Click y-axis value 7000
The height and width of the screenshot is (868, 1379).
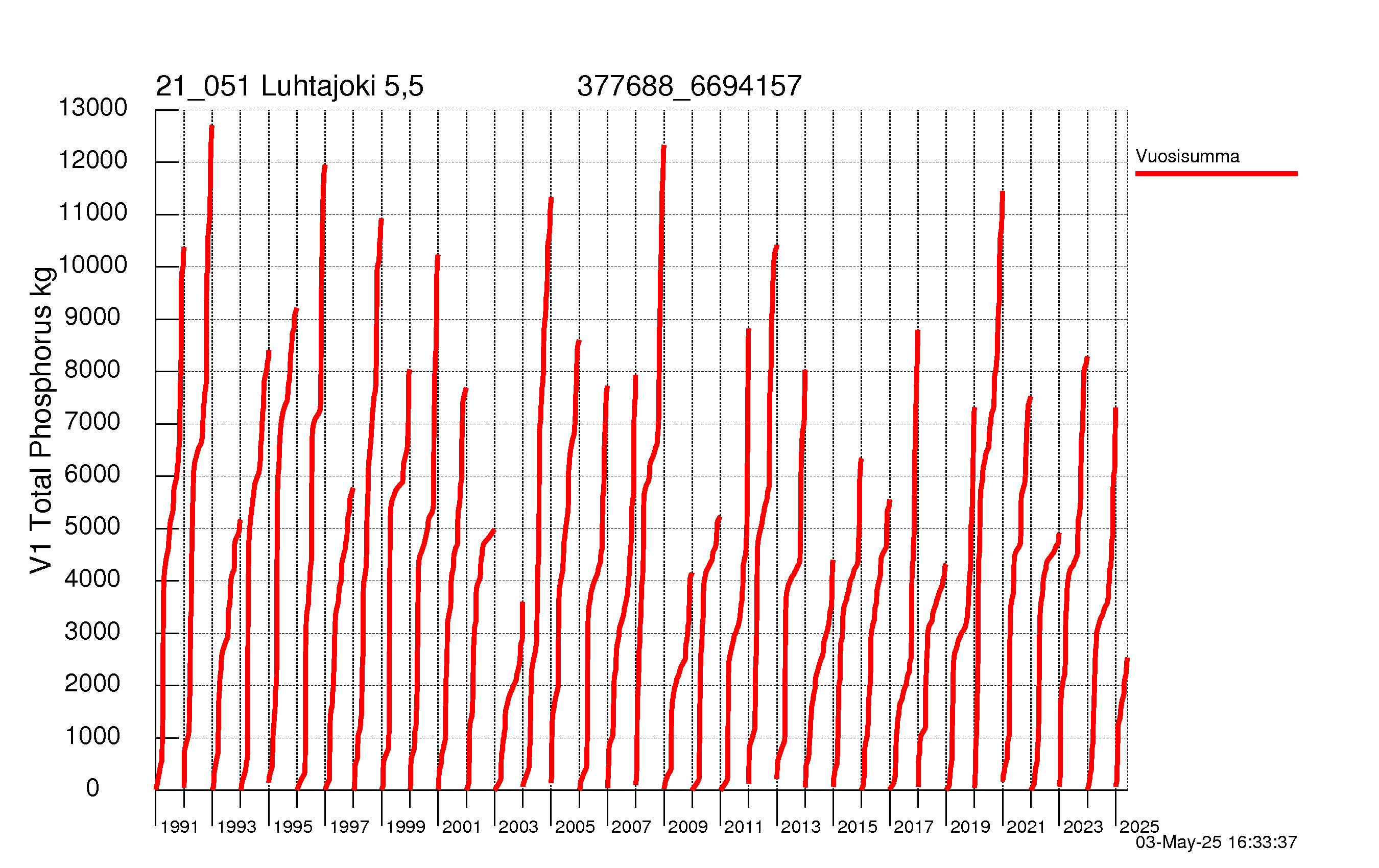pos(93,422)
